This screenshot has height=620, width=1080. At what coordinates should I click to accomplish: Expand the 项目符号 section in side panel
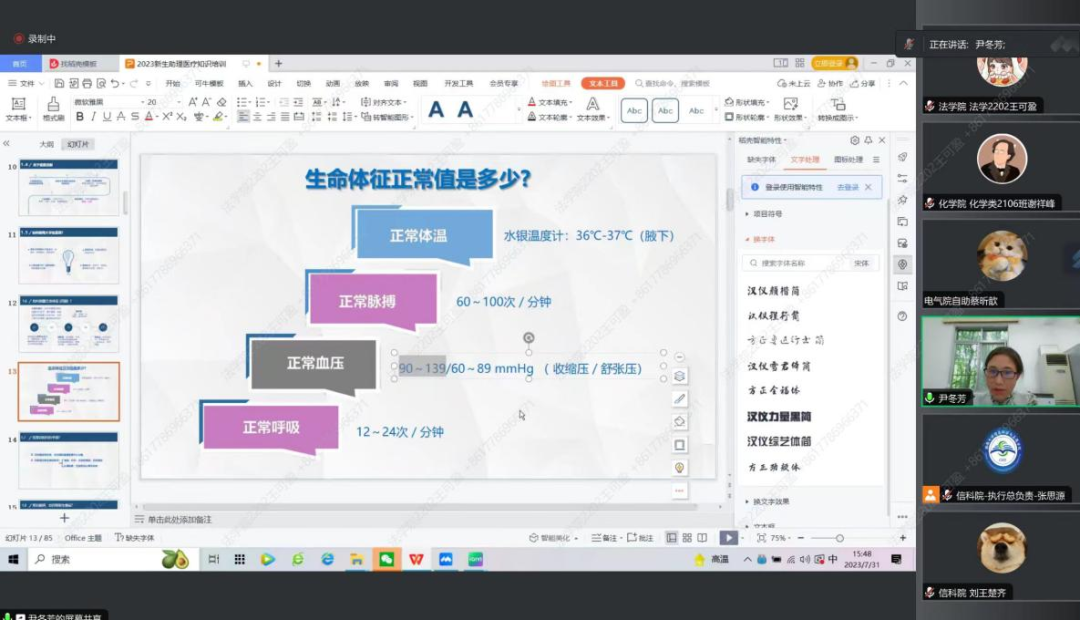(x=767, y=213)
